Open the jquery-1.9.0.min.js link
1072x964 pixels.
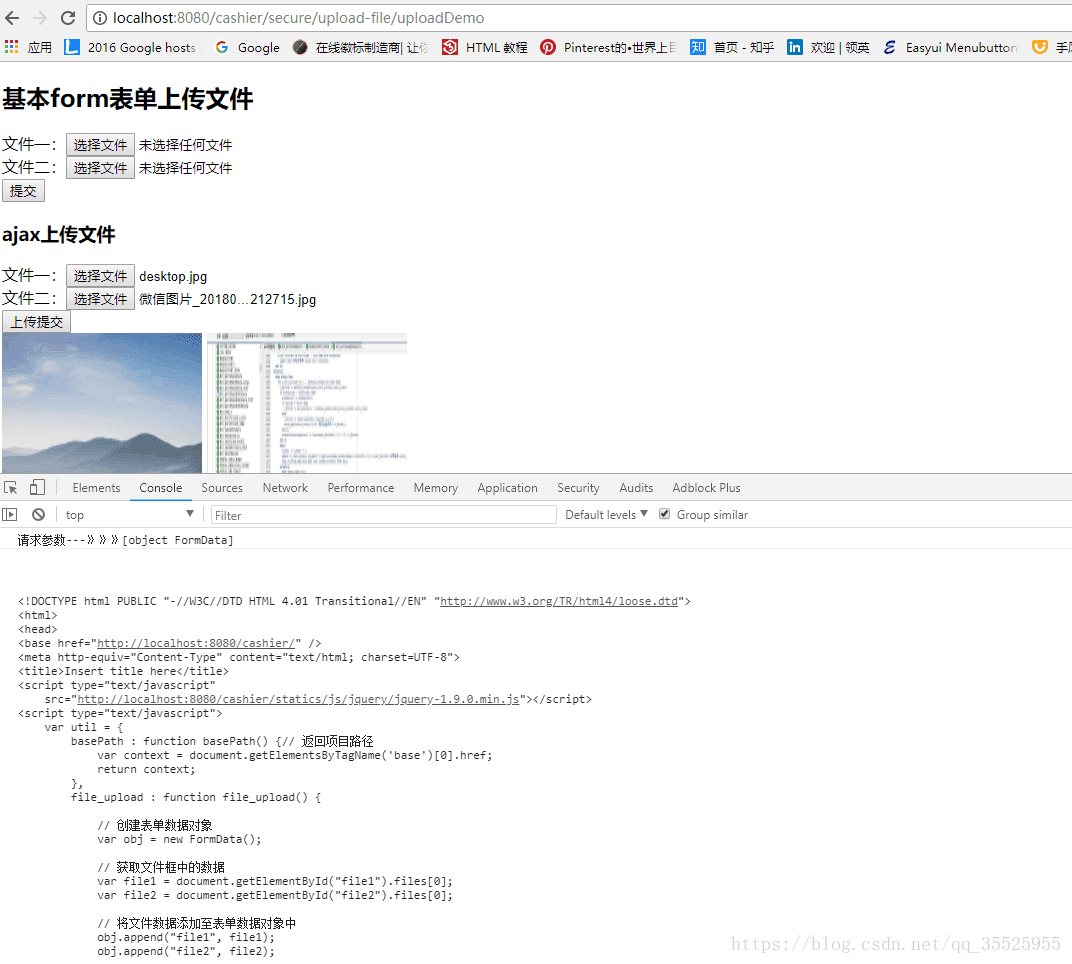pyautogui.click(x=298, y=699)
